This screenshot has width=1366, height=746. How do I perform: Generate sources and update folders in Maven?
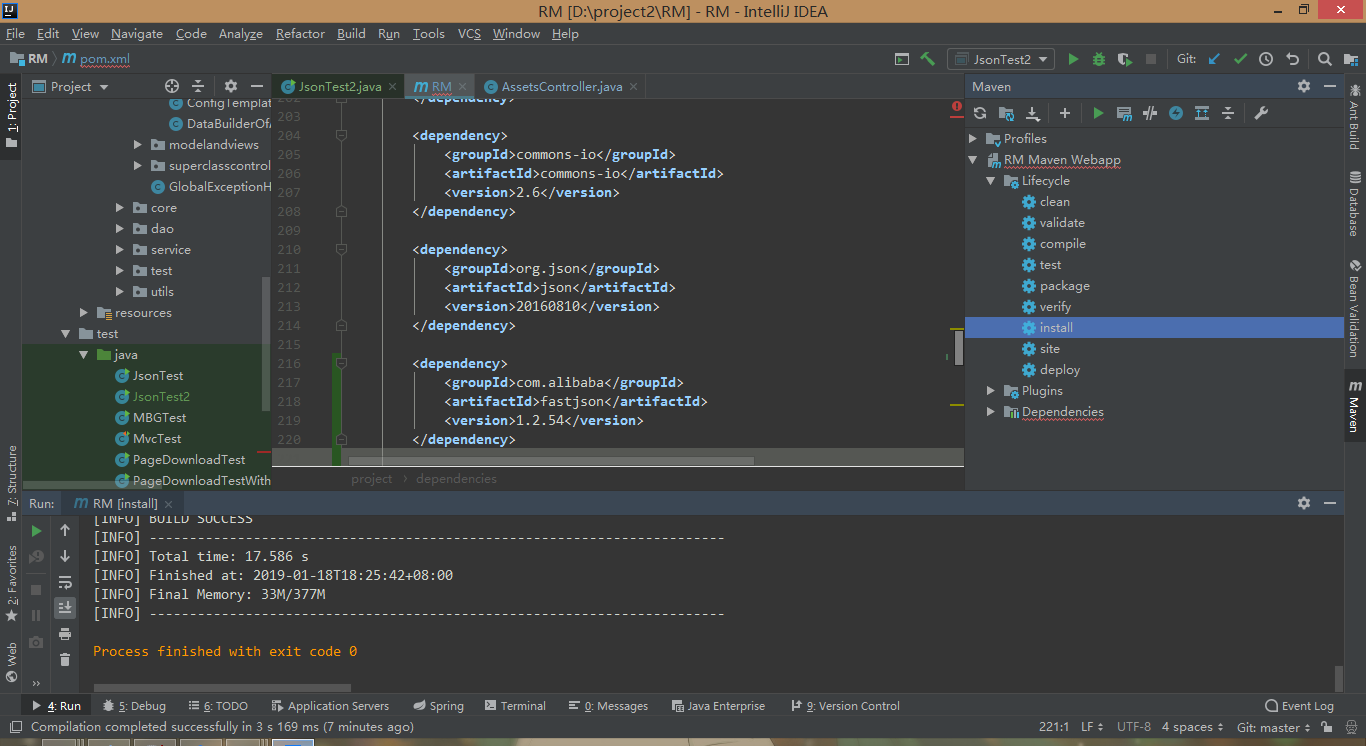1007,113
